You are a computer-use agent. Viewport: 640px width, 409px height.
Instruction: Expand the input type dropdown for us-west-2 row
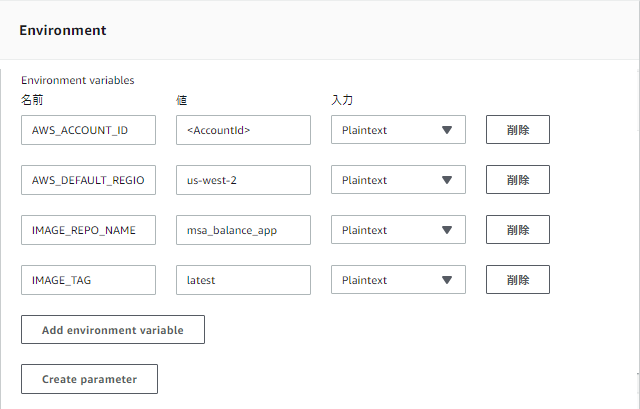click(398, 180)
